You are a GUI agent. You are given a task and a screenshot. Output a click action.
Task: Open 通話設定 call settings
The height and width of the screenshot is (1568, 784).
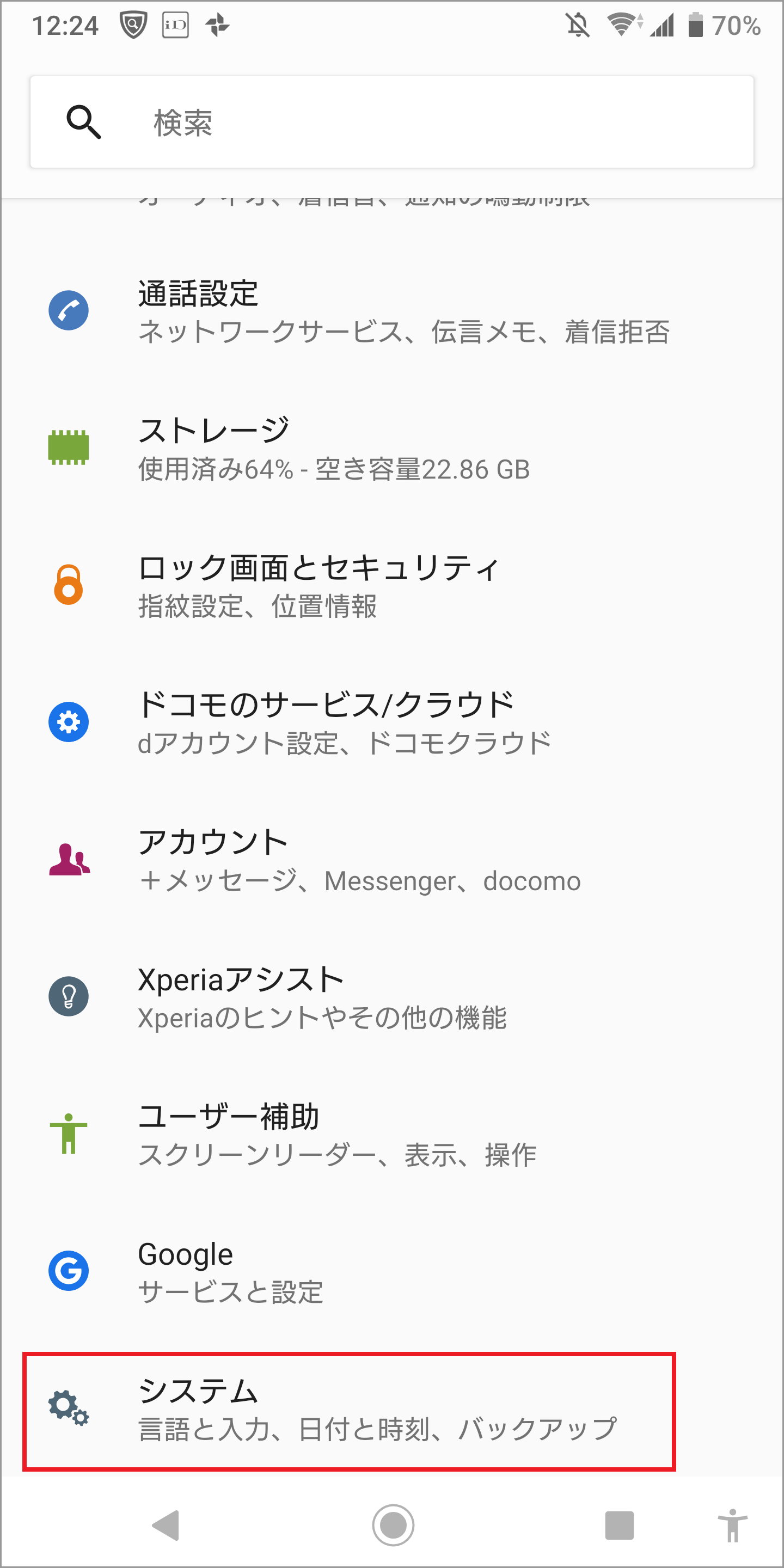392,311
